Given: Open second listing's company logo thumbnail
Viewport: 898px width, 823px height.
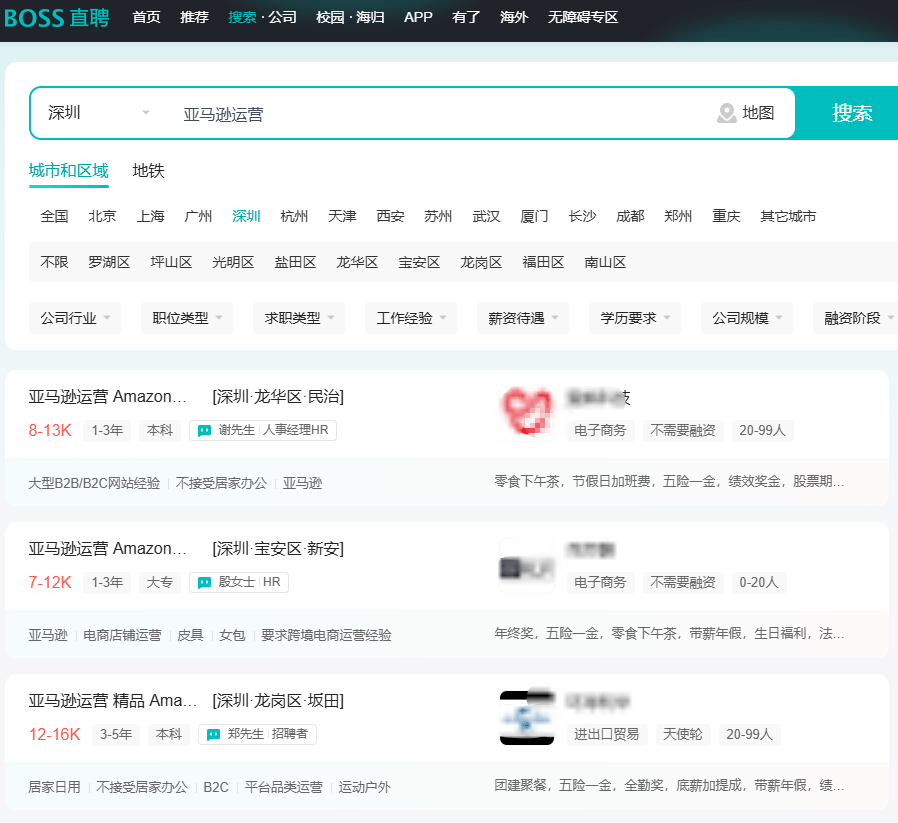Looking at the screenshot, I should point(527,566).
